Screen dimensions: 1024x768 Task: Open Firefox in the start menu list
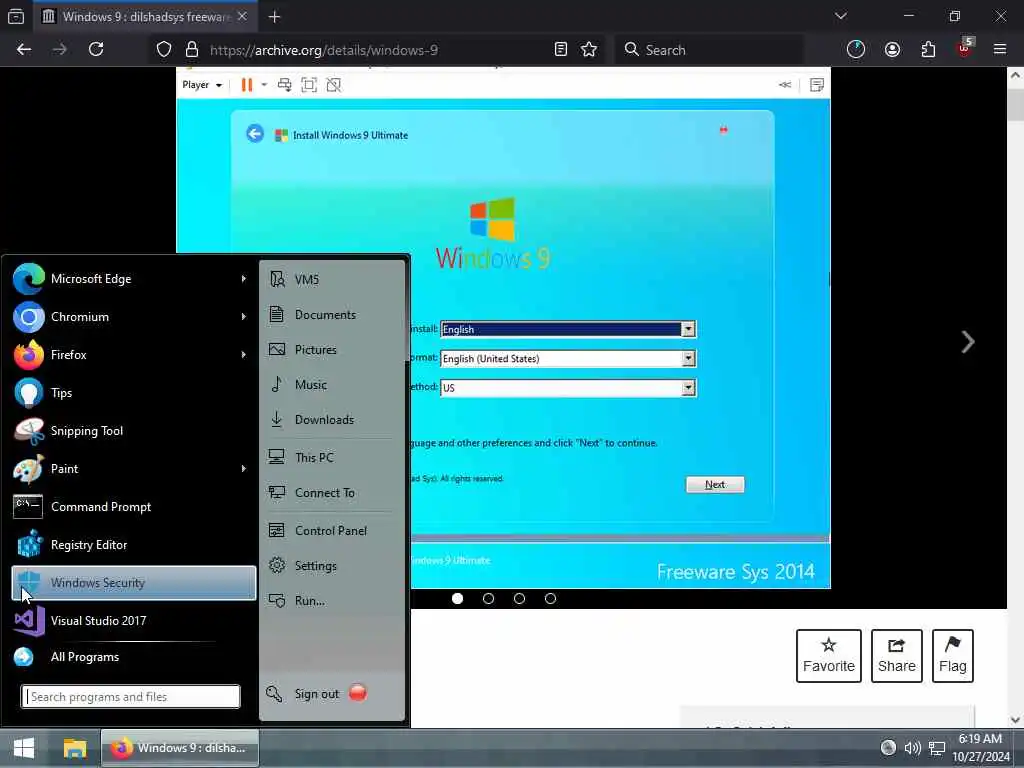[133, 355]
